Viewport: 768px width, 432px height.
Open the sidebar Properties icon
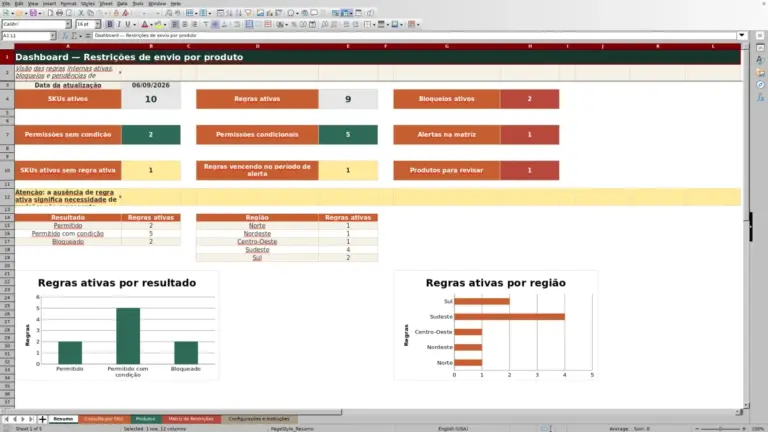pyautogui.click(x=760, y=48)
